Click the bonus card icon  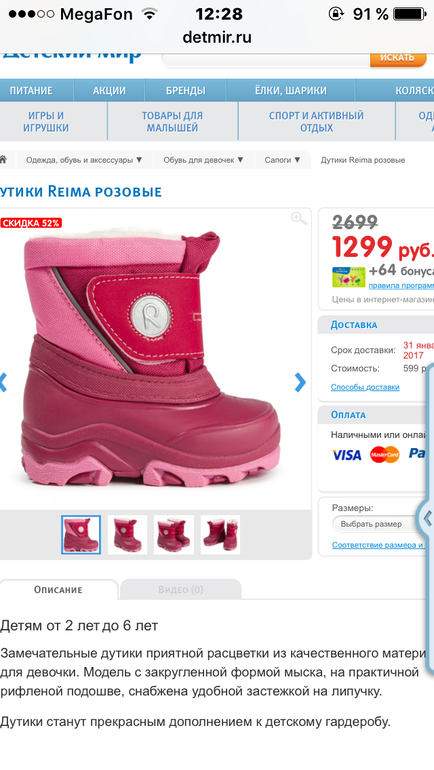coord(349,277)
